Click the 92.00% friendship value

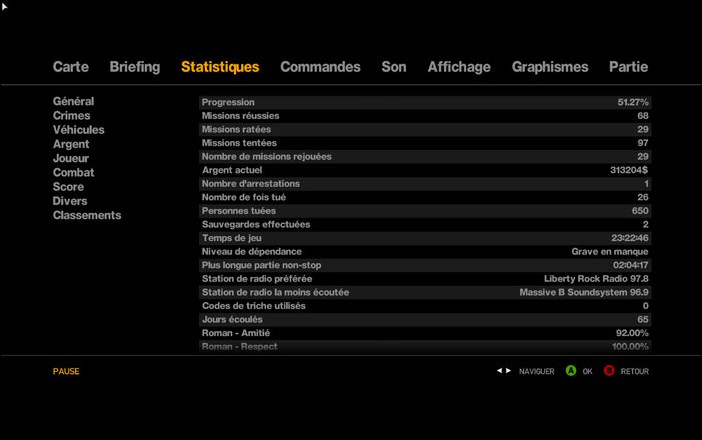pos(632,333)
